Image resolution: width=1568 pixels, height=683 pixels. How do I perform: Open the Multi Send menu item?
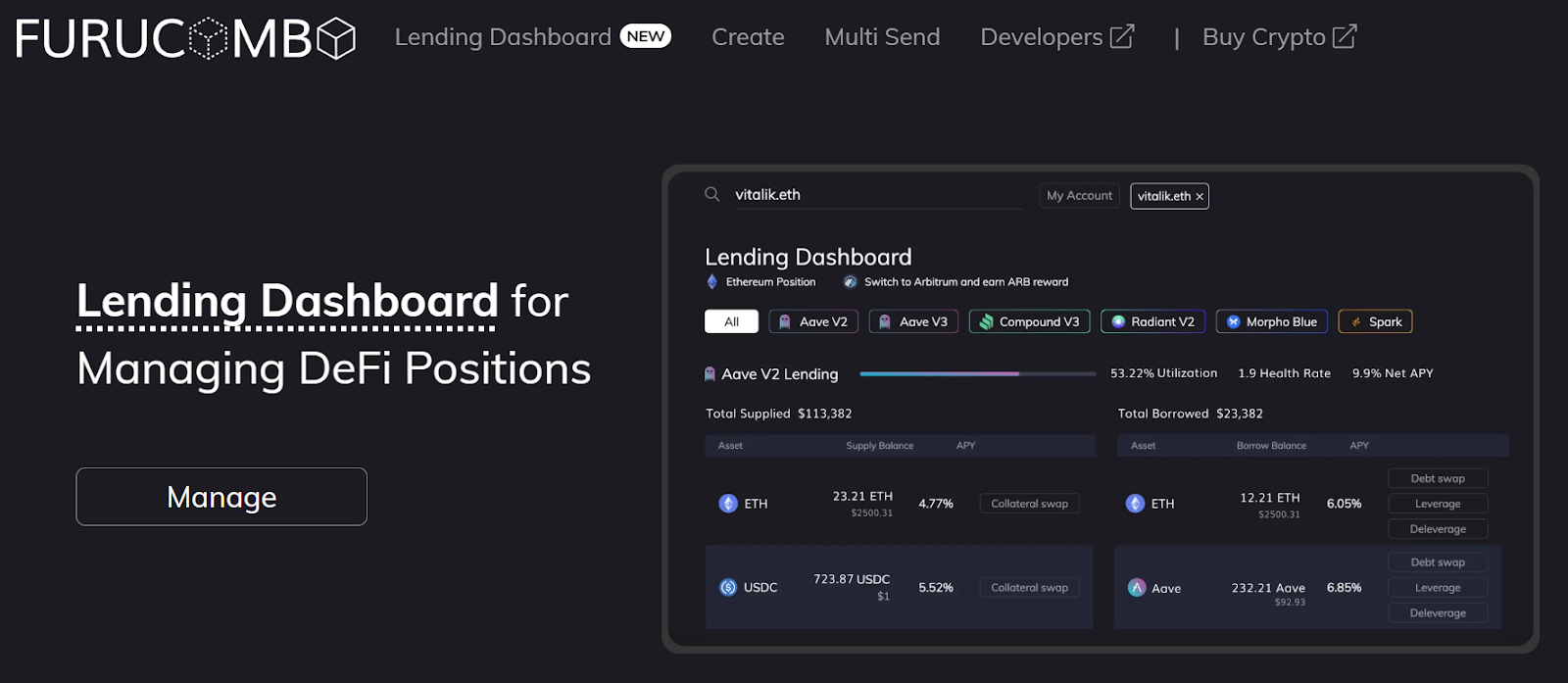(882, 37)
